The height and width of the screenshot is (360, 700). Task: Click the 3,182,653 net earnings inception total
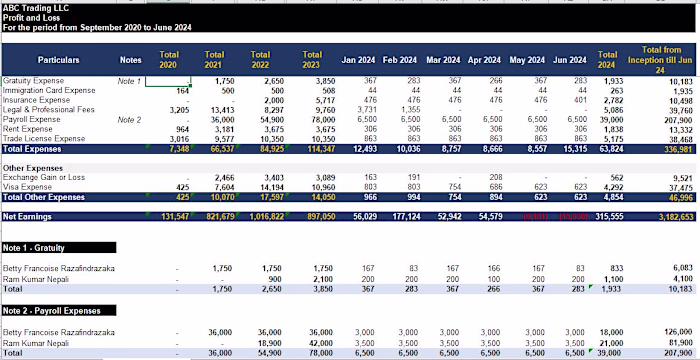(676, 217)
